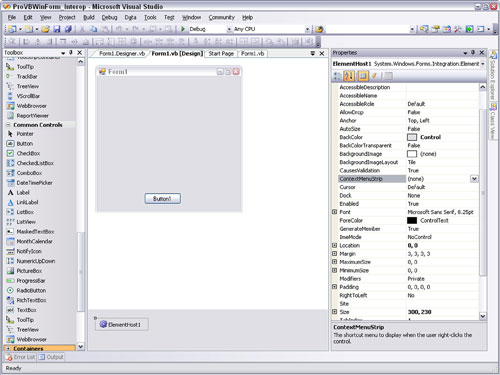The image size is (500, 375).
Task: Click the Find in Files toolbar icon
Action: pos(319,29)
